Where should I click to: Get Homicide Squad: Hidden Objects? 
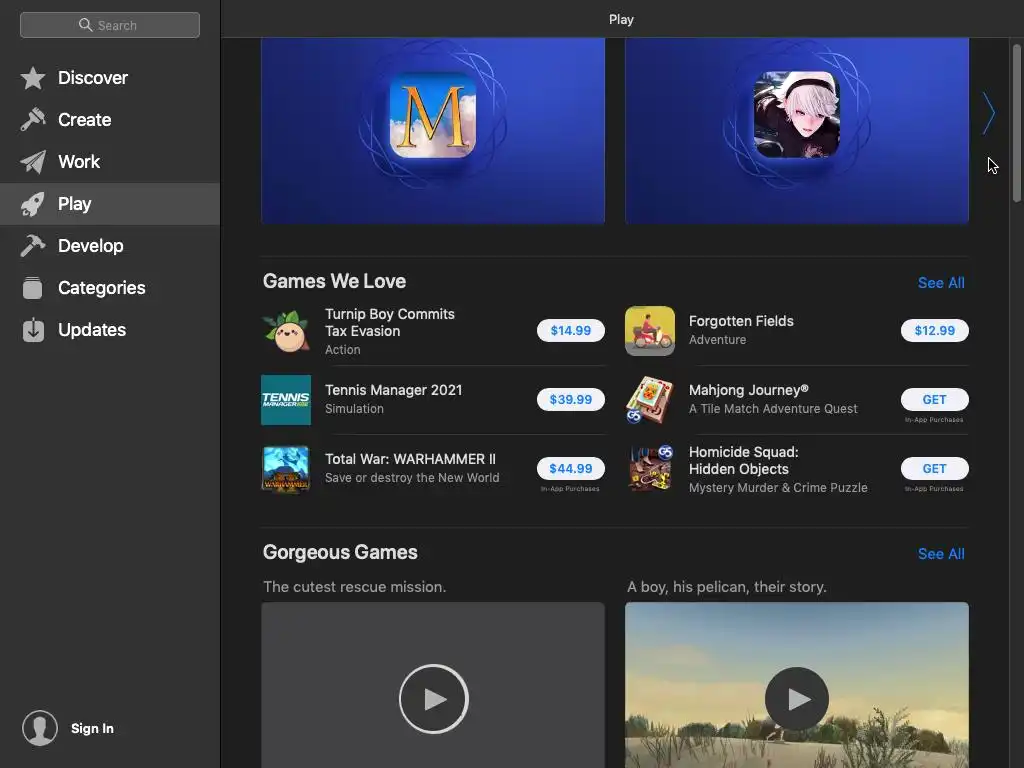click(935, 468)
